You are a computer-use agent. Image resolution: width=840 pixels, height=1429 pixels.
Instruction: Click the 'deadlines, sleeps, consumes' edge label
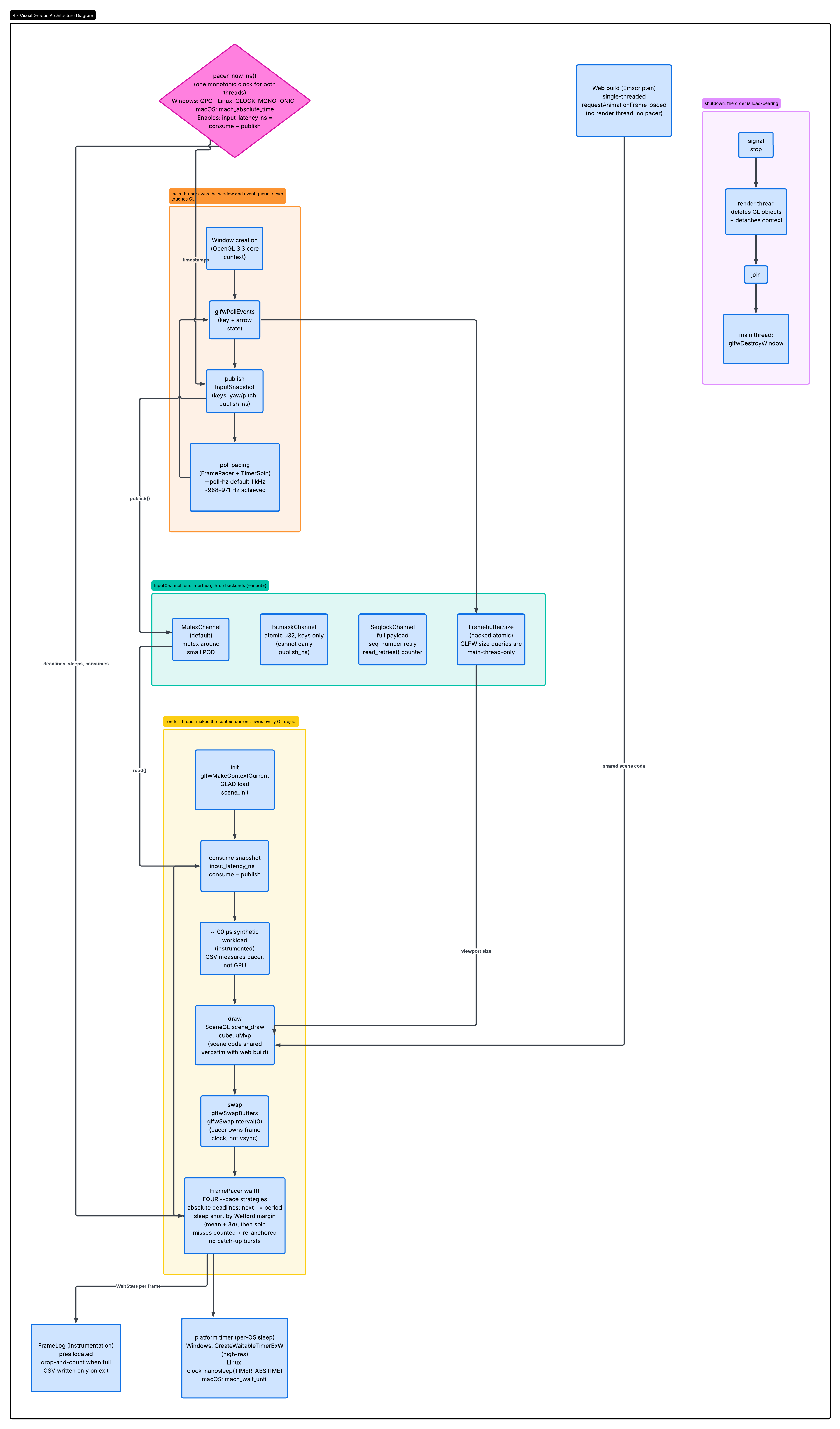coord(76,664)
